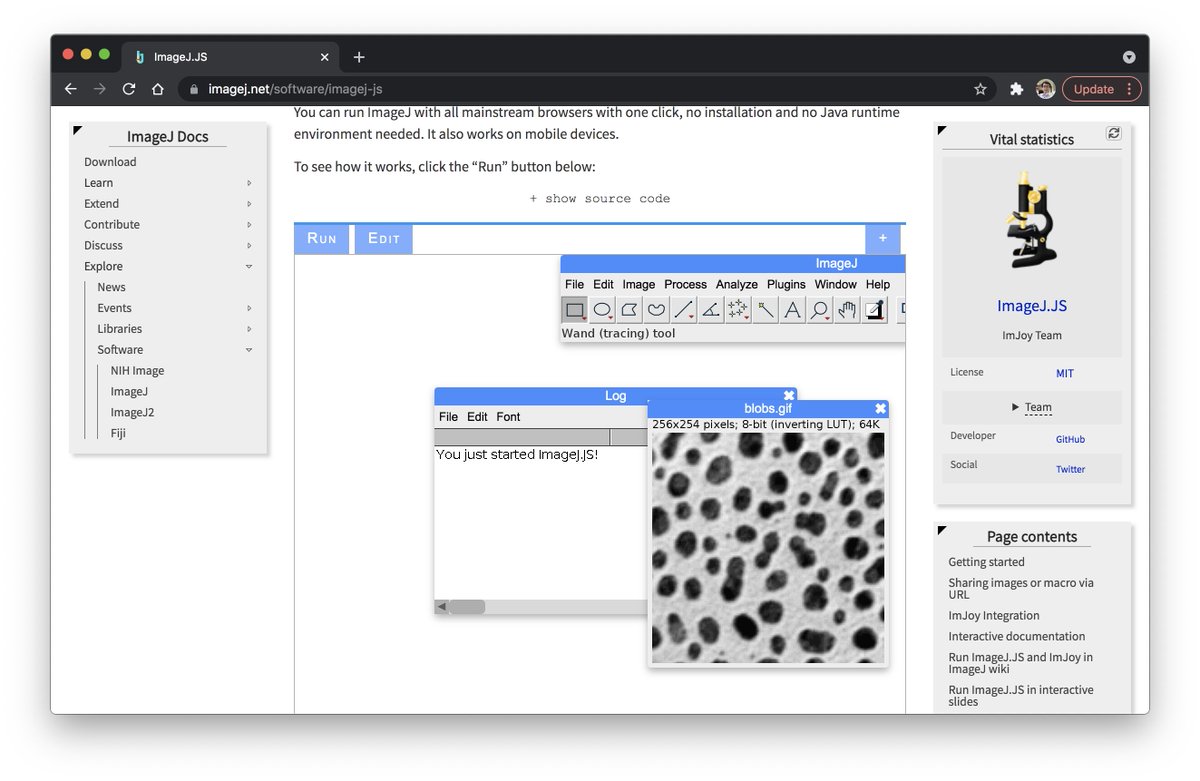Expand the Extend sidebar item

(249, 204)
